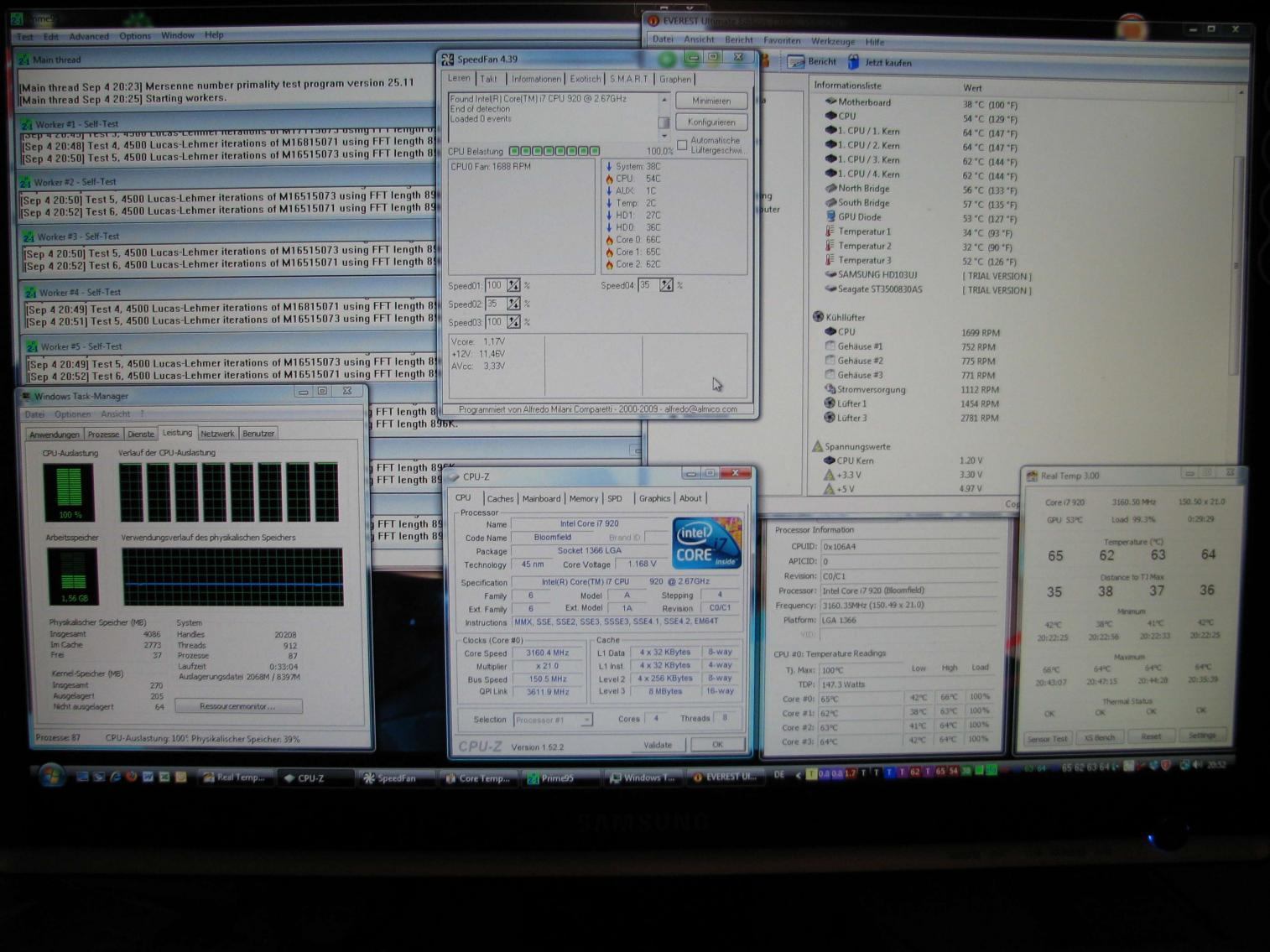Image resolution: width=1270 pixels, height=952 pixels.
Task: Switch to Netzwerk tab in Task-Manager
Action: coord(217,434)
